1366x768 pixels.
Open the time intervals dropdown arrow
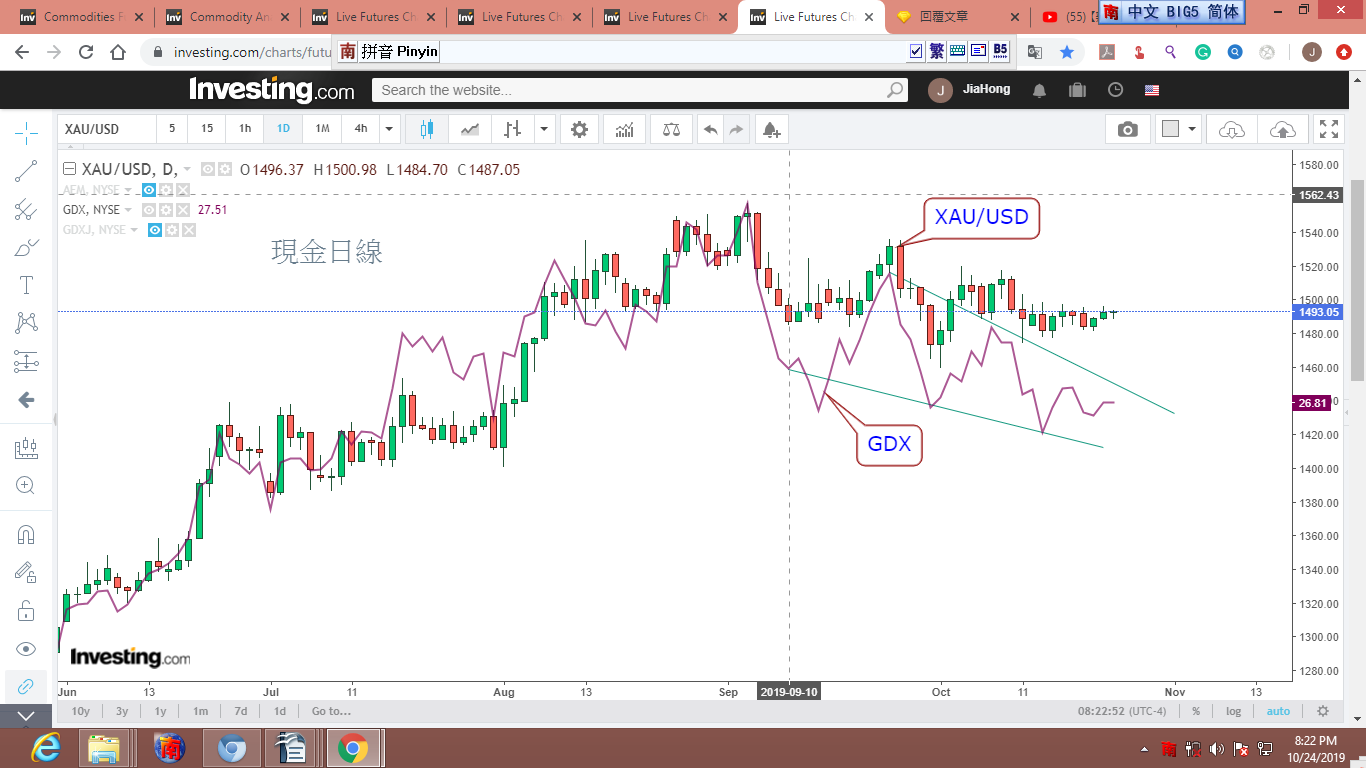click(x=390, y=129)
